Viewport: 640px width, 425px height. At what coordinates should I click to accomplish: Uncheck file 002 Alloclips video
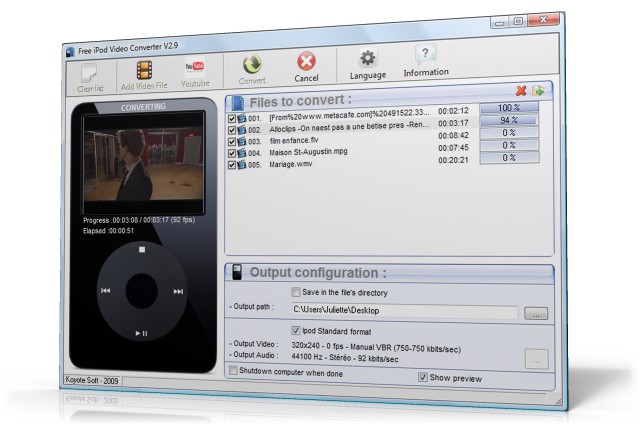tap(232, 130)
